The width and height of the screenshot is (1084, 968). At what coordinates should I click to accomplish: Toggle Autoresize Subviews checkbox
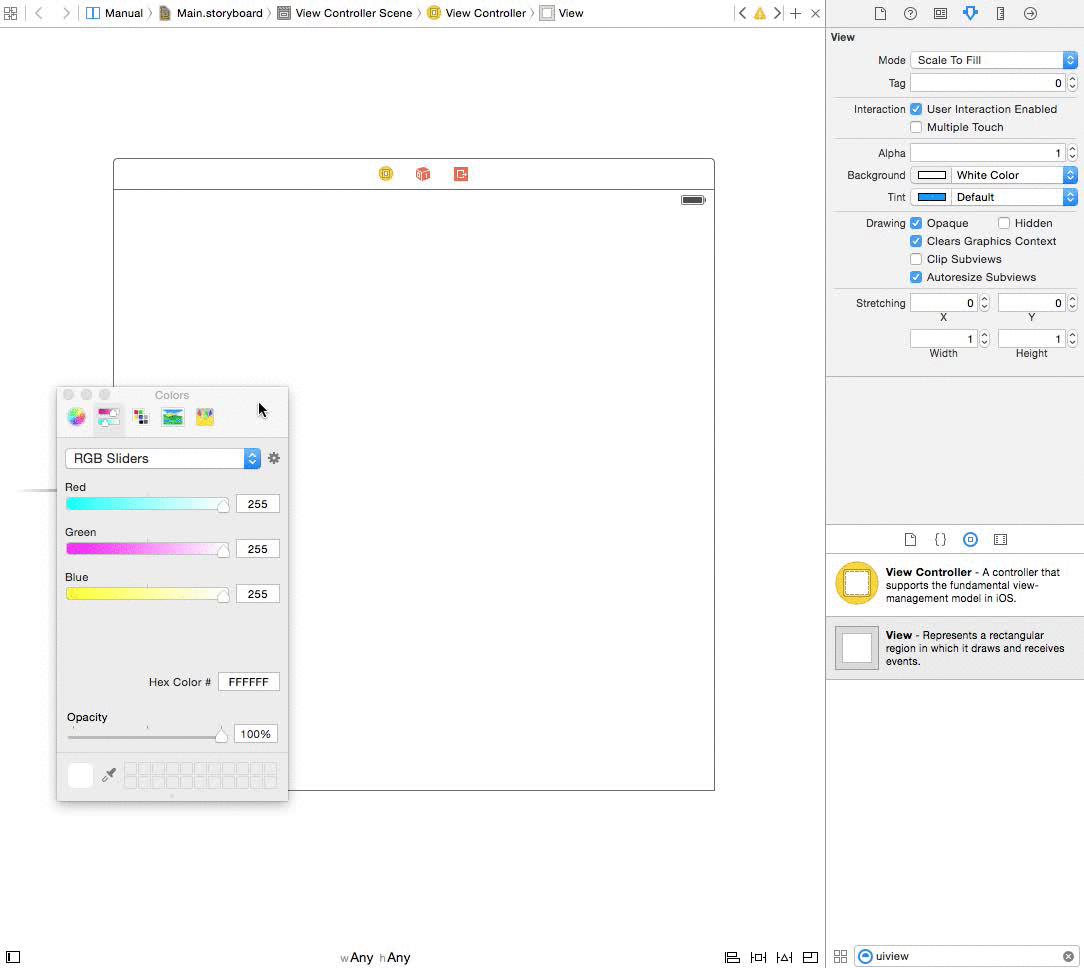pos(916,277)
